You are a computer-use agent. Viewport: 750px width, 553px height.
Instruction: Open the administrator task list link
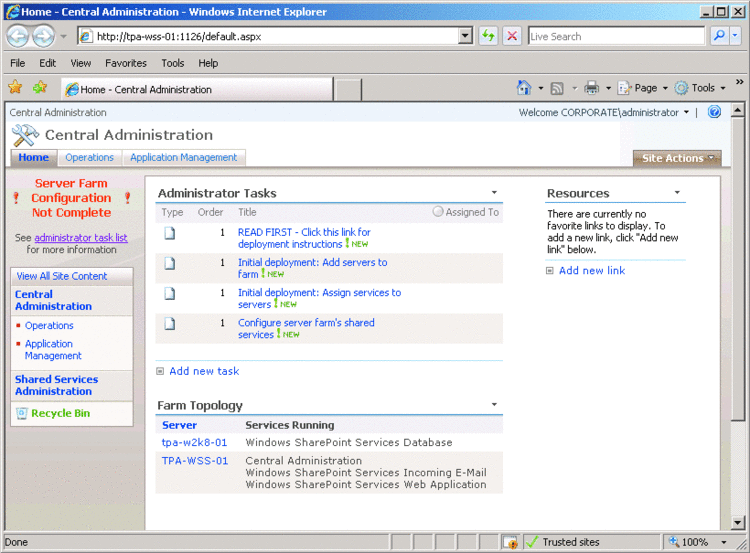(81, 238)
